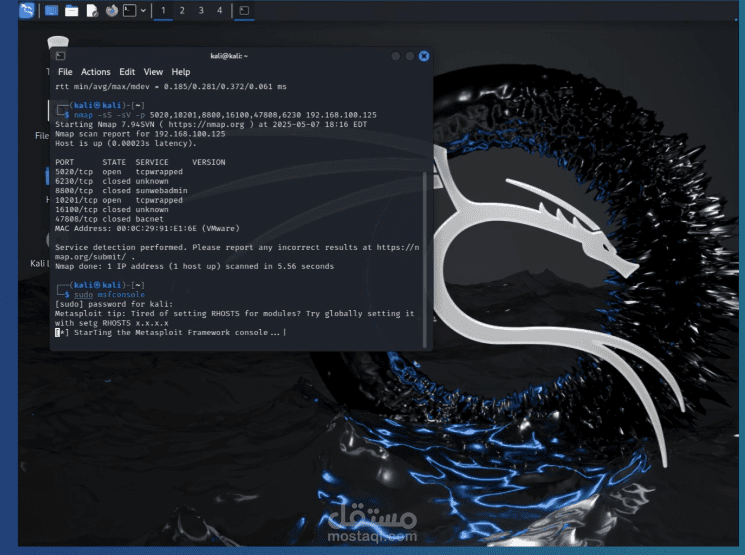
Task: Switch to workspace 4
Action: (220, 10)
